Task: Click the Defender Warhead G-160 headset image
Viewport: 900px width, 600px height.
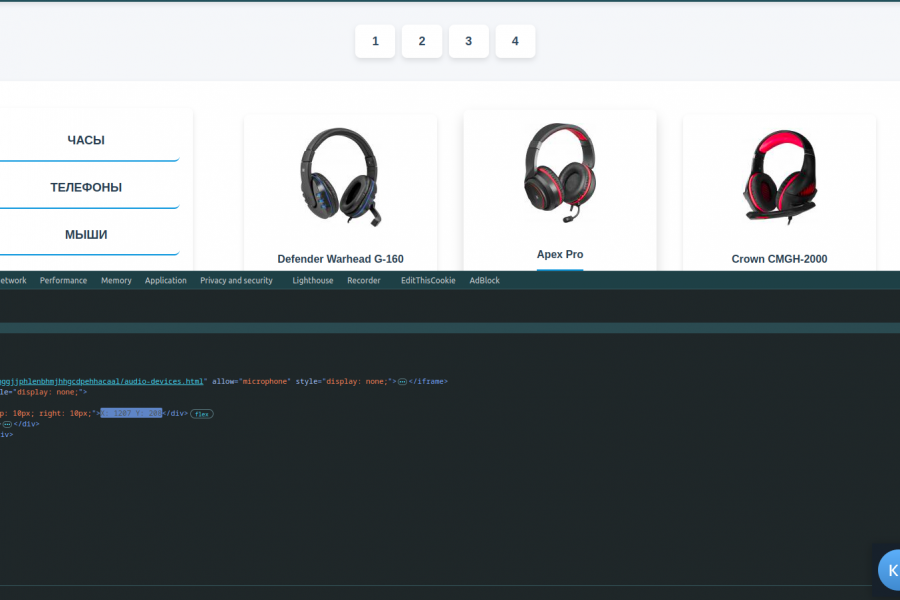Action: (x=340, y=177)
